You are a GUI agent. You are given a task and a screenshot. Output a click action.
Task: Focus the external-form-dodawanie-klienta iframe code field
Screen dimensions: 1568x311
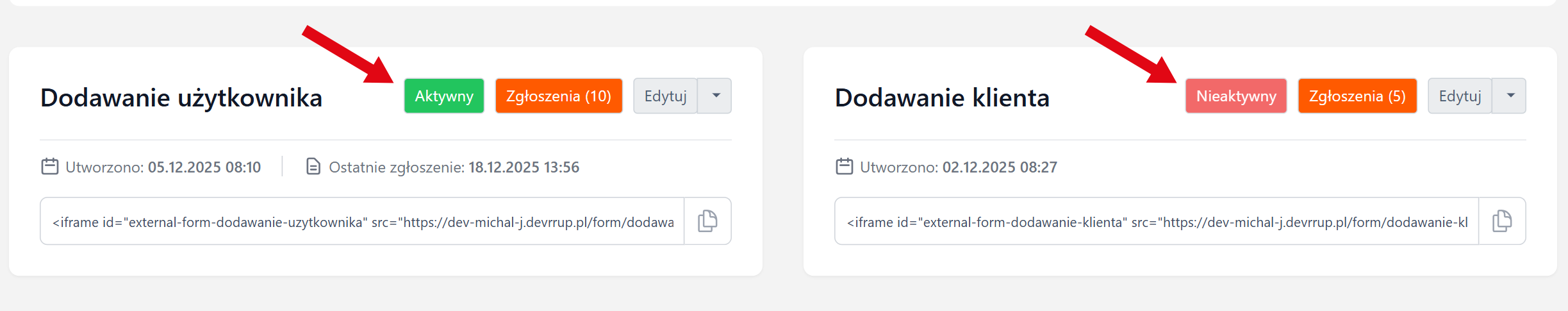coord(1157,222)
